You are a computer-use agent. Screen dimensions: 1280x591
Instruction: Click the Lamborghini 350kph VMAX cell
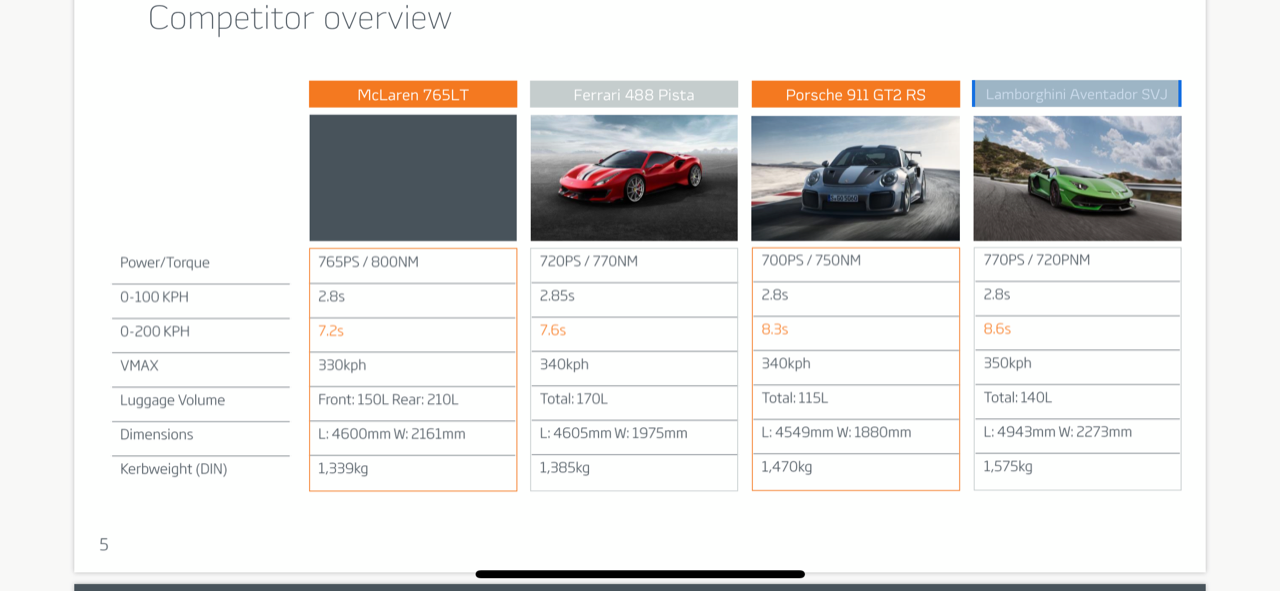[x=1007, y=363]
